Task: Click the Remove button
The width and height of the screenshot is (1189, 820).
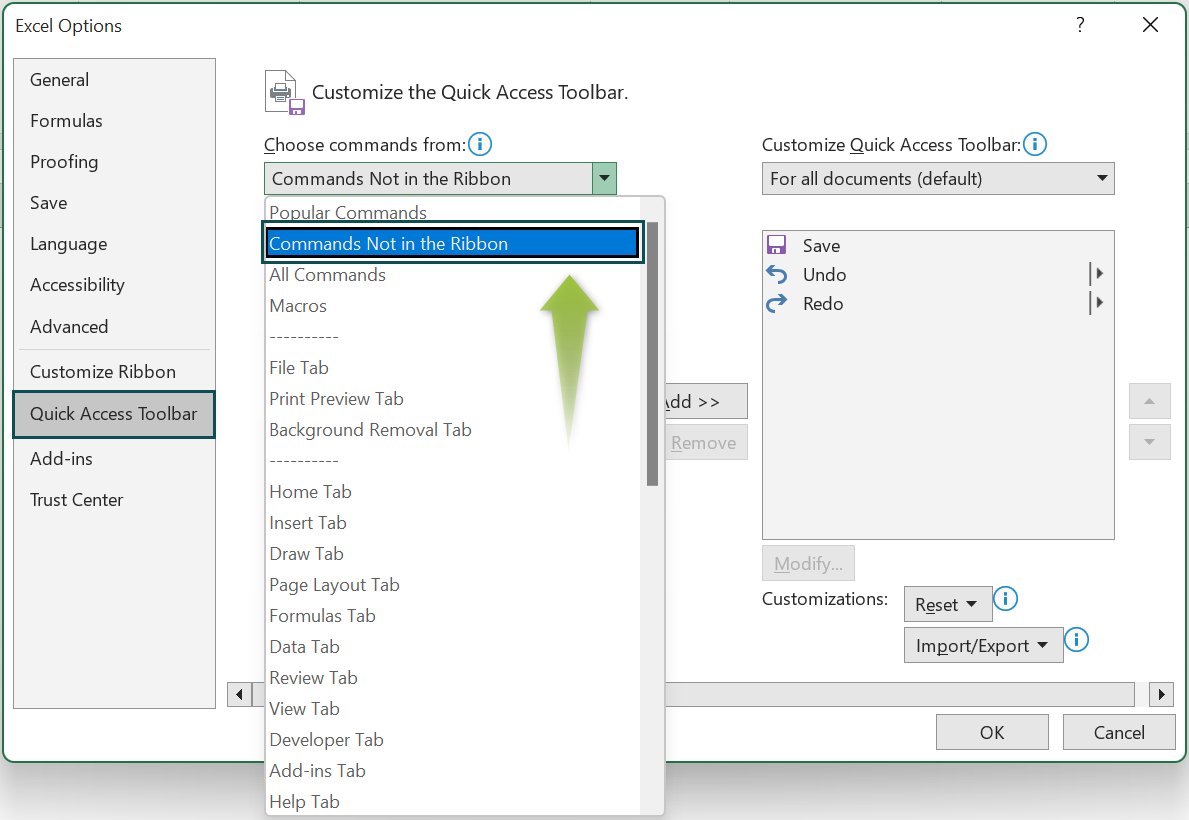Action: tap(706, 442)
